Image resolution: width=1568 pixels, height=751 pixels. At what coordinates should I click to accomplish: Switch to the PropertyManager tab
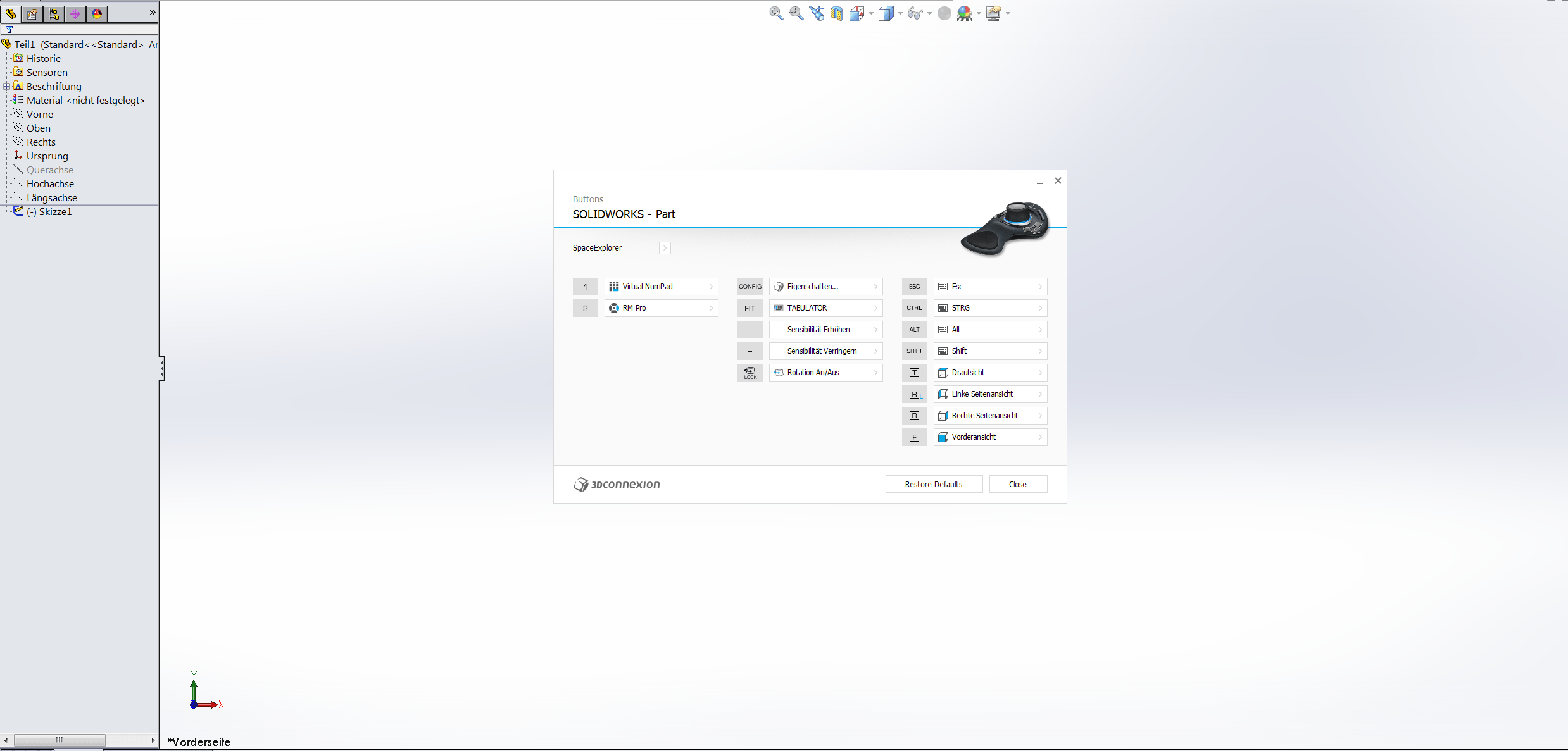coord(32,13)
